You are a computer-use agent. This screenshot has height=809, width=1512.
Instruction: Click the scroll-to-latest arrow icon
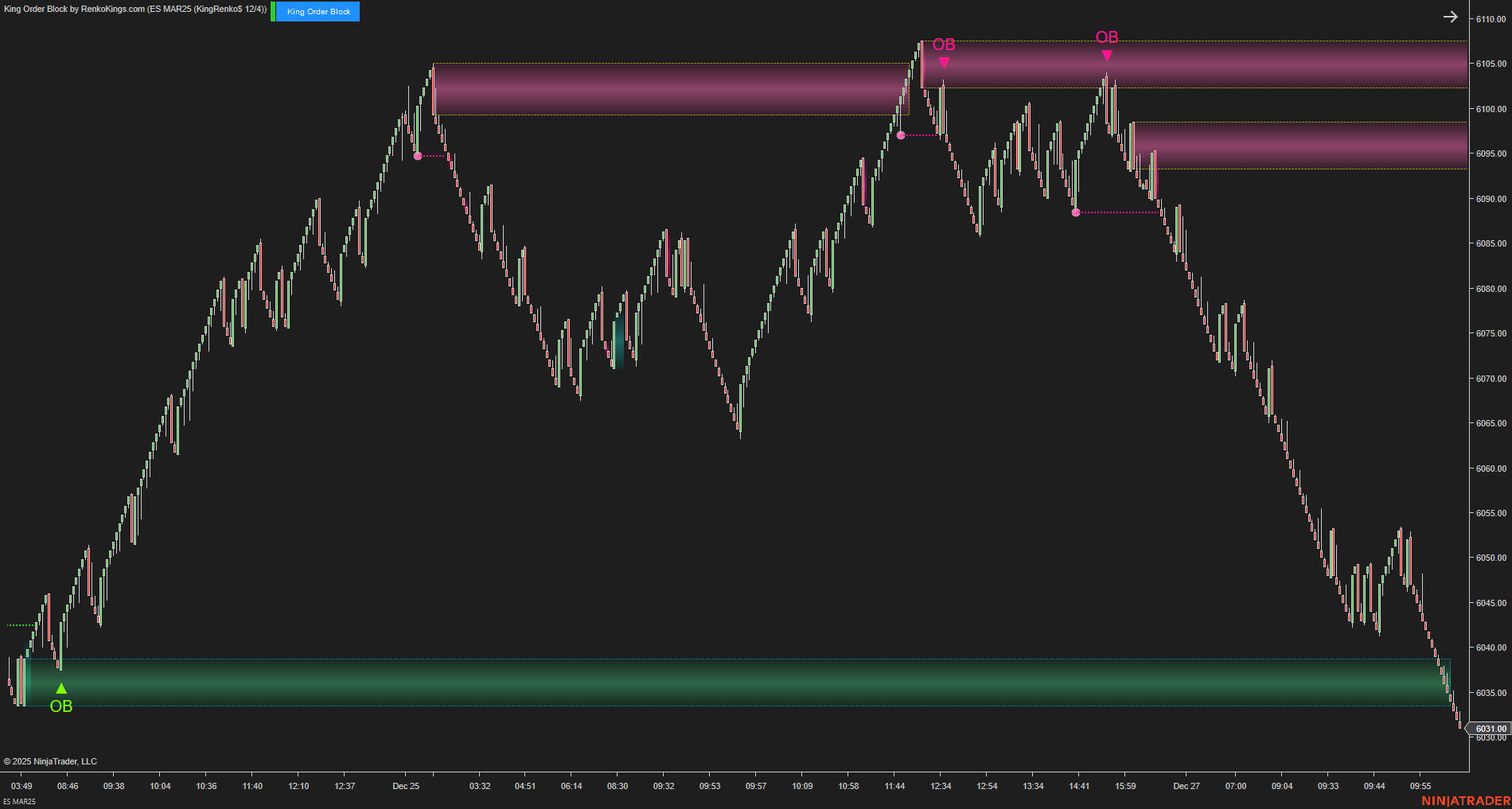tap(1450, 16)
